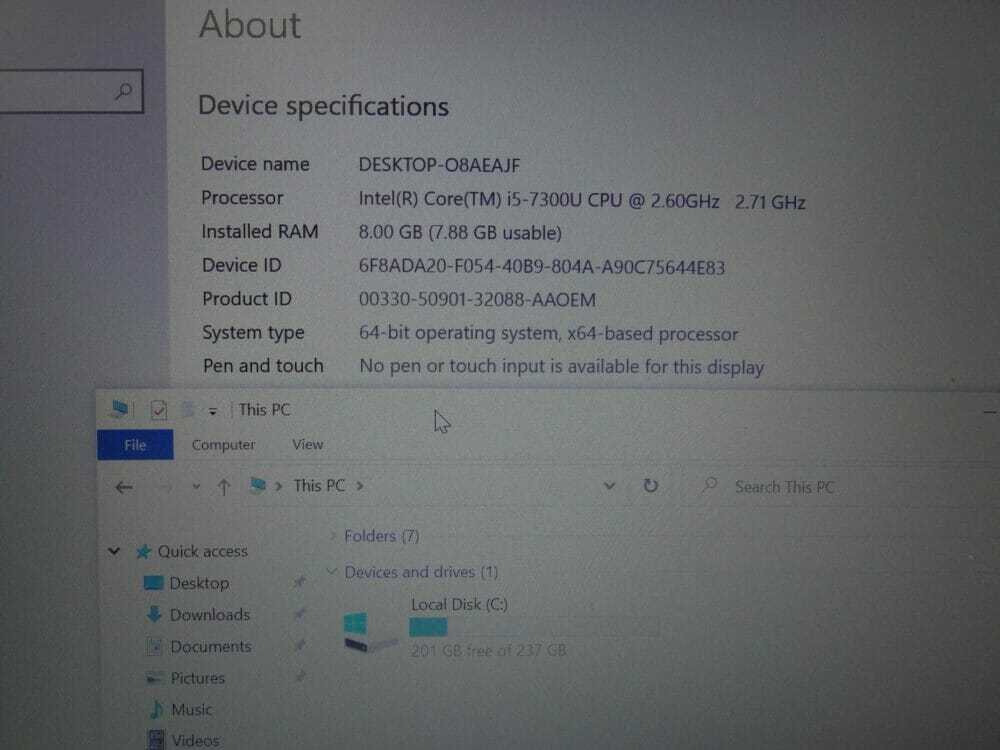Click the Properties checkmark quick access icon
Viewport: 1000px width, 750px height.
(x=159, y=410)
